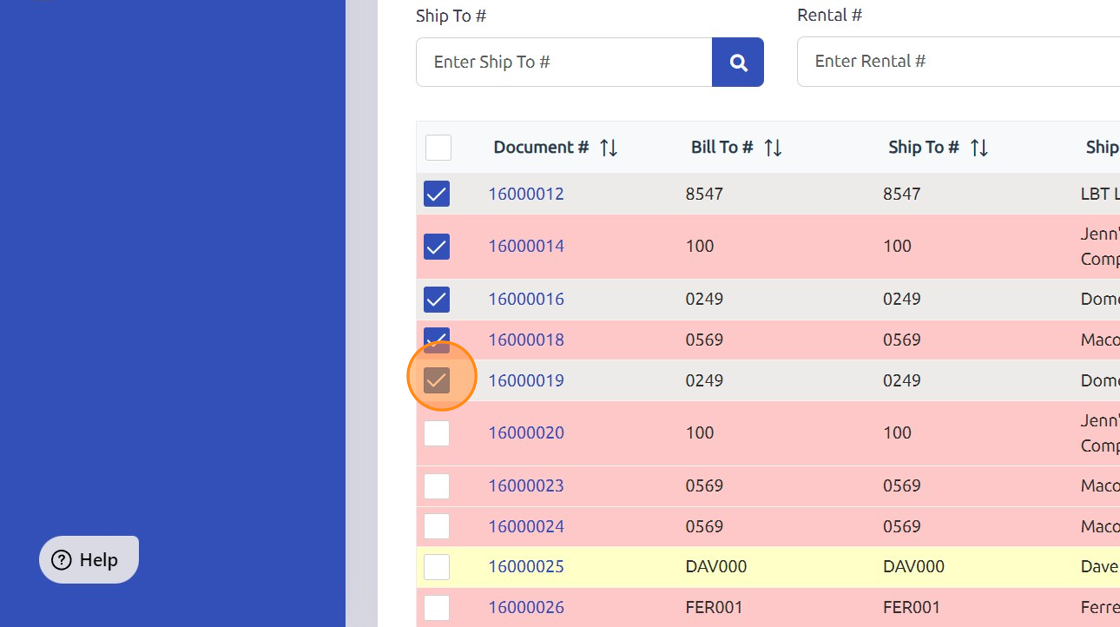The height and width of the screenshot is (627, 1120).
Task: Sort by Ship To # column arrows
Action: click(979, 148)
